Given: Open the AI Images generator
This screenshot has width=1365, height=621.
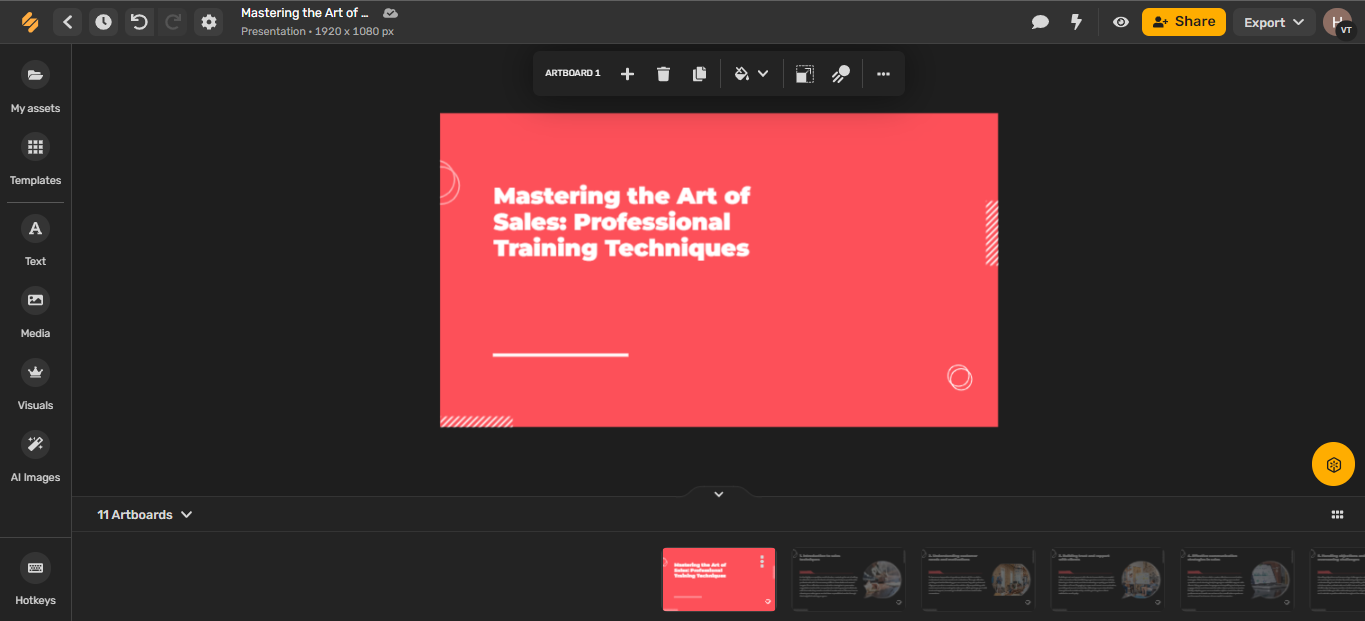Looking at the screenshot, I should (35, 454).
